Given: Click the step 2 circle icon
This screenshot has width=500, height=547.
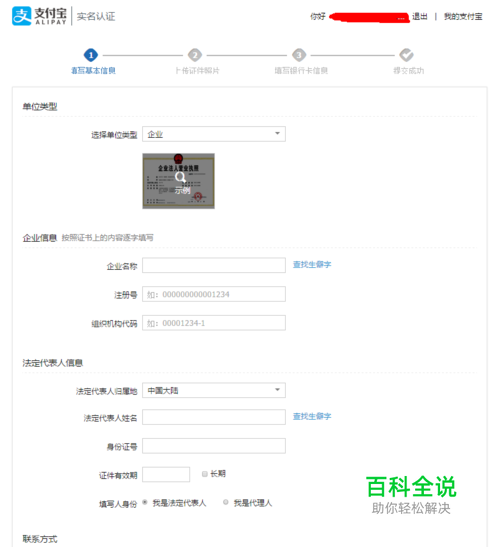Looking at the screenshot, I should pyautogui.click(x=195, y=55).
